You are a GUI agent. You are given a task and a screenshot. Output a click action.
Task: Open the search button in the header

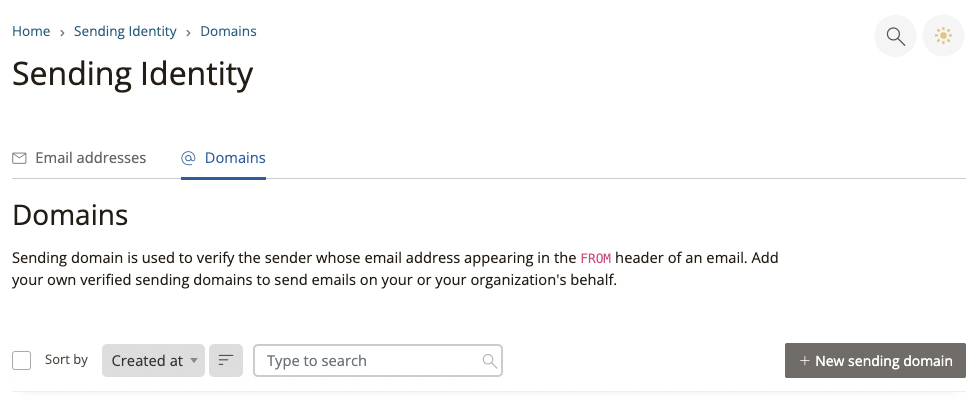(x=895, y=37)
